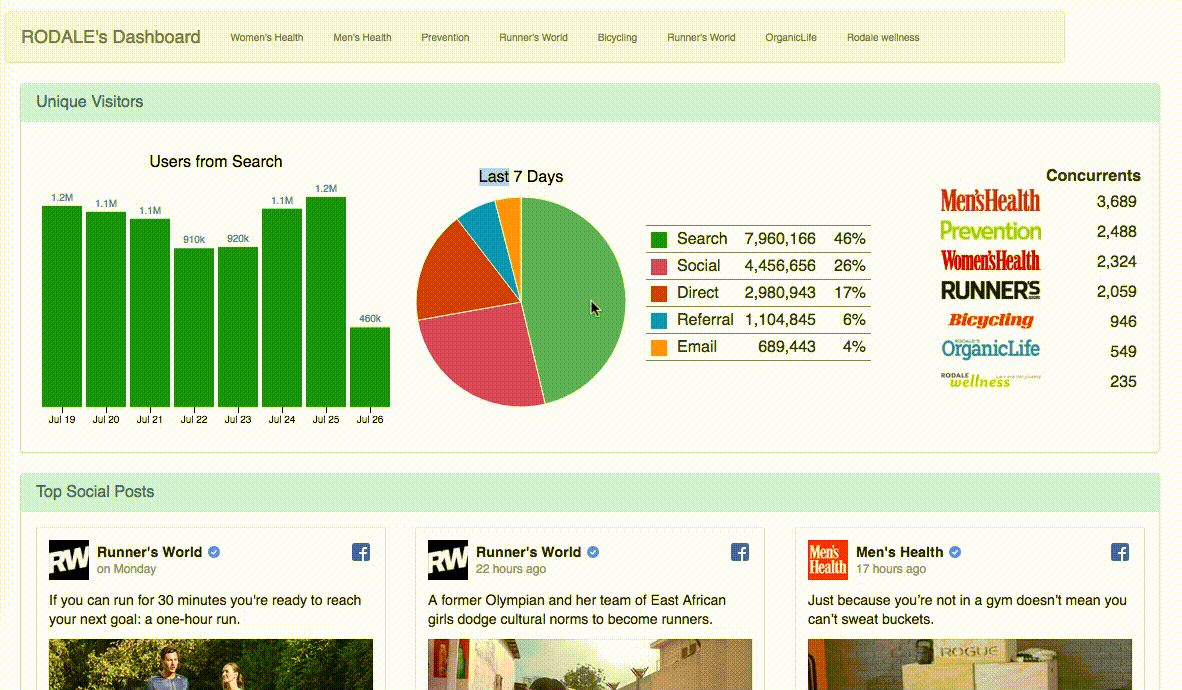The height and width of the screenshot is (690, 1182).
Task: Click the Unique Visitors panel heading
Action: (90, 102)
